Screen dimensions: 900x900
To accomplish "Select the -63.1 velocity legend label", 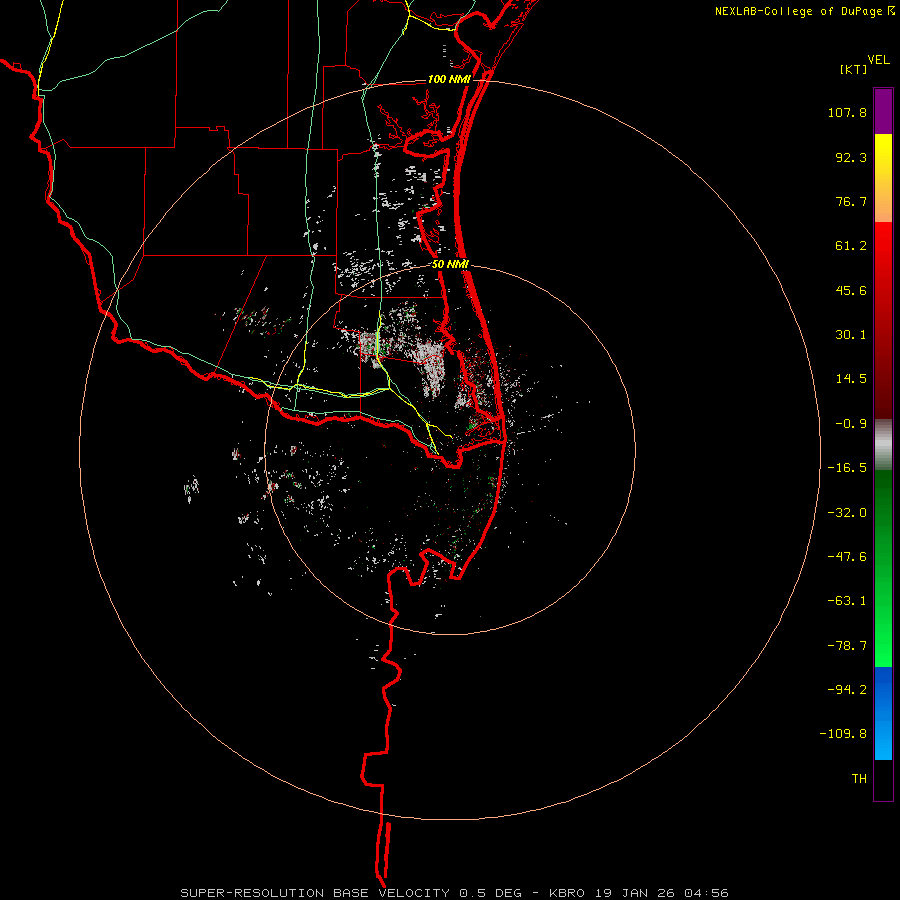I will 847,601.
